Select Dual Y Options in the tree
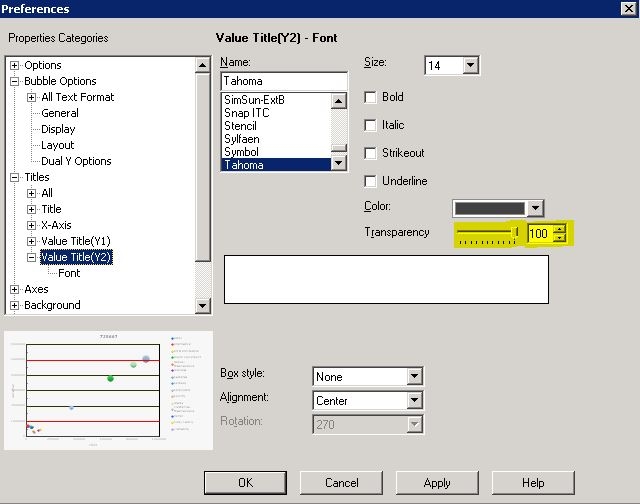640x504 pixels. coord(76,161)
